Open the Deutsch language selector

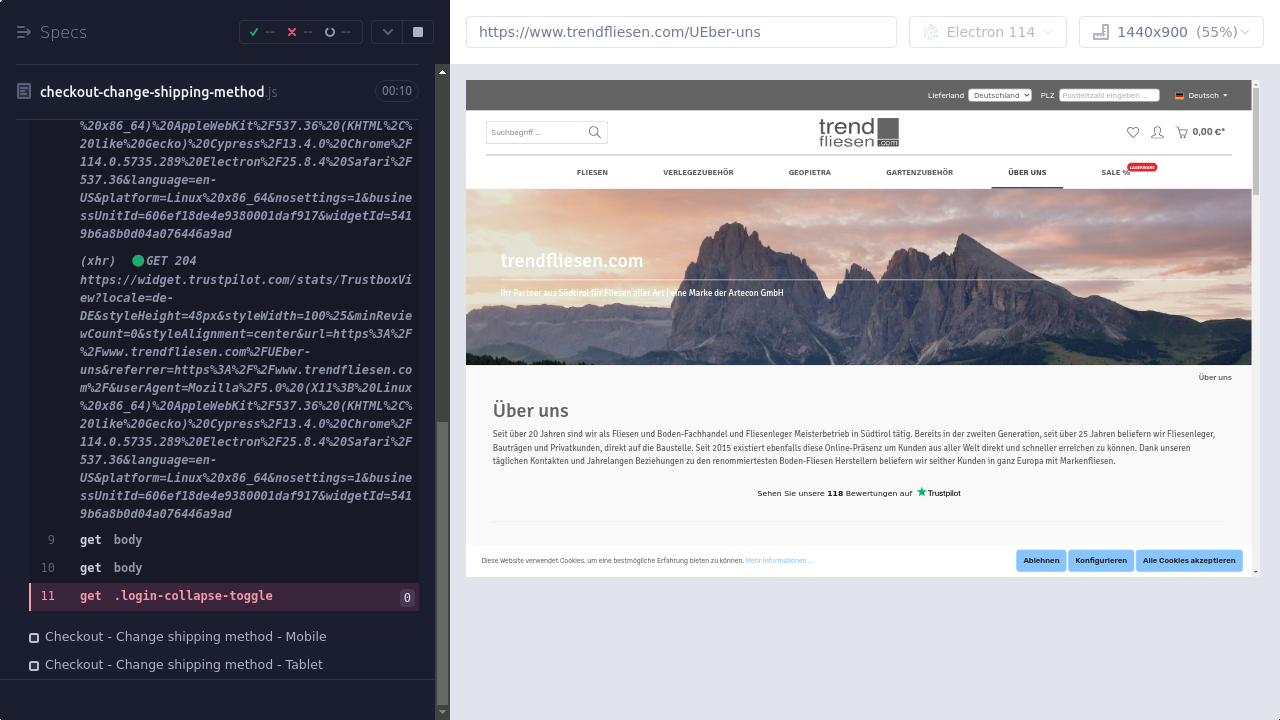click(x=1201, y=95)
